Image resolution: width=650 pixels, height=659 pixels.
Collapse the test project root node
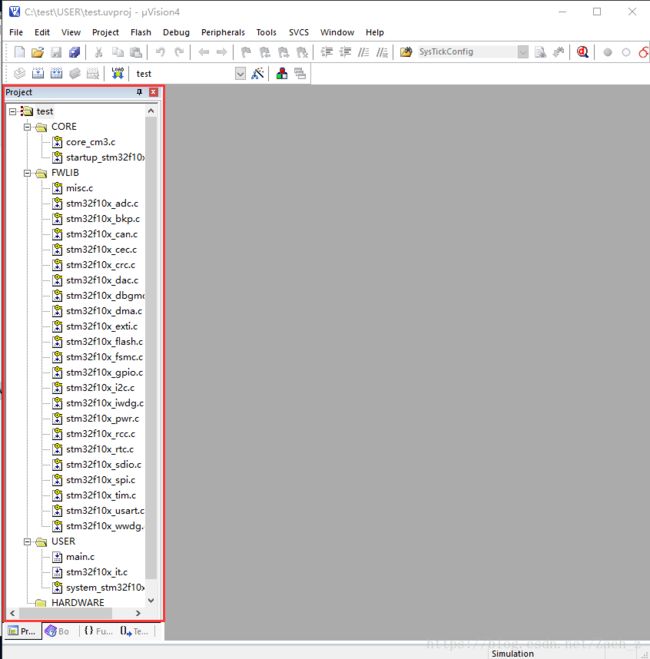[13, 111]
